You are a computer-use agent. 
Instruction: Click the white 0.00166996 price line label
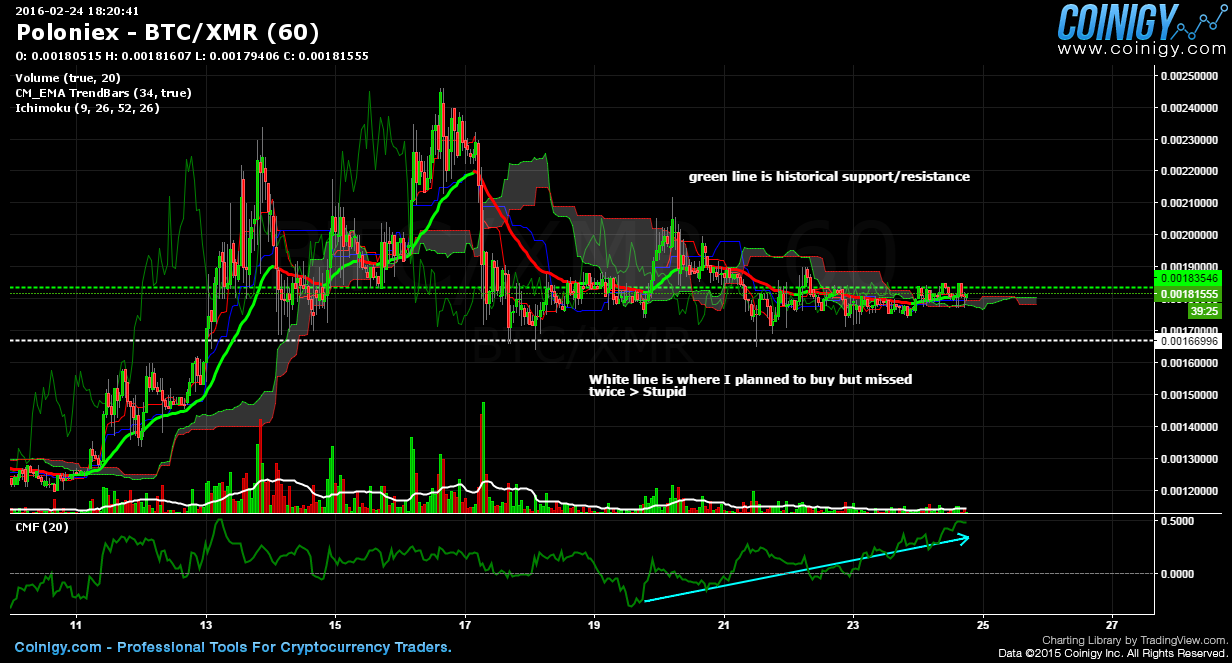(1187, 341)
